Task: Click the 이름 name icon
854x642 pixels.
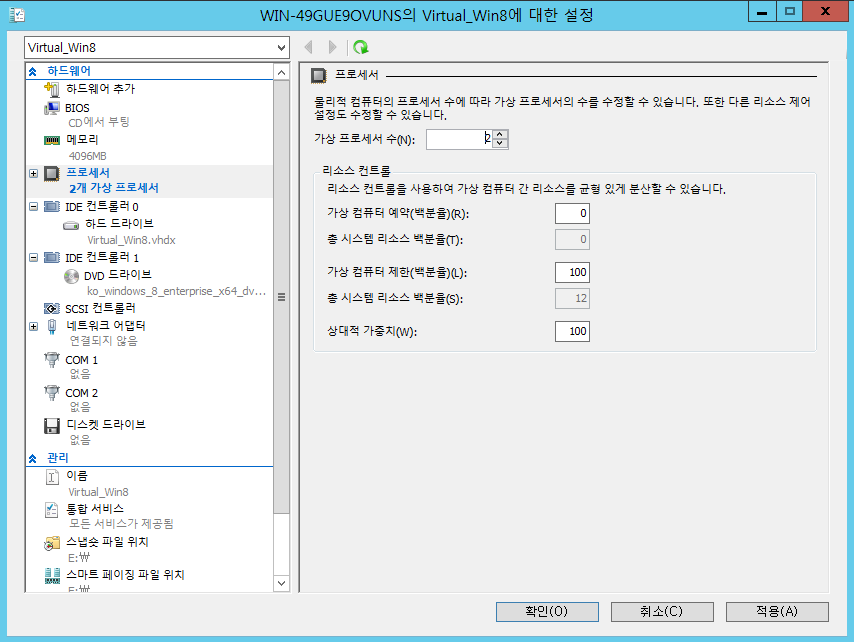Action: tap(52, 477)
